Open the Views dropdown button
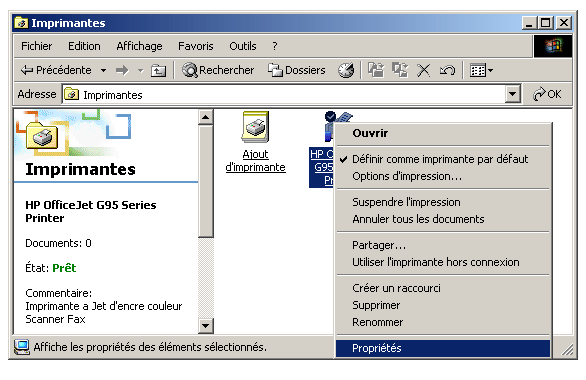 pos(481,70)
